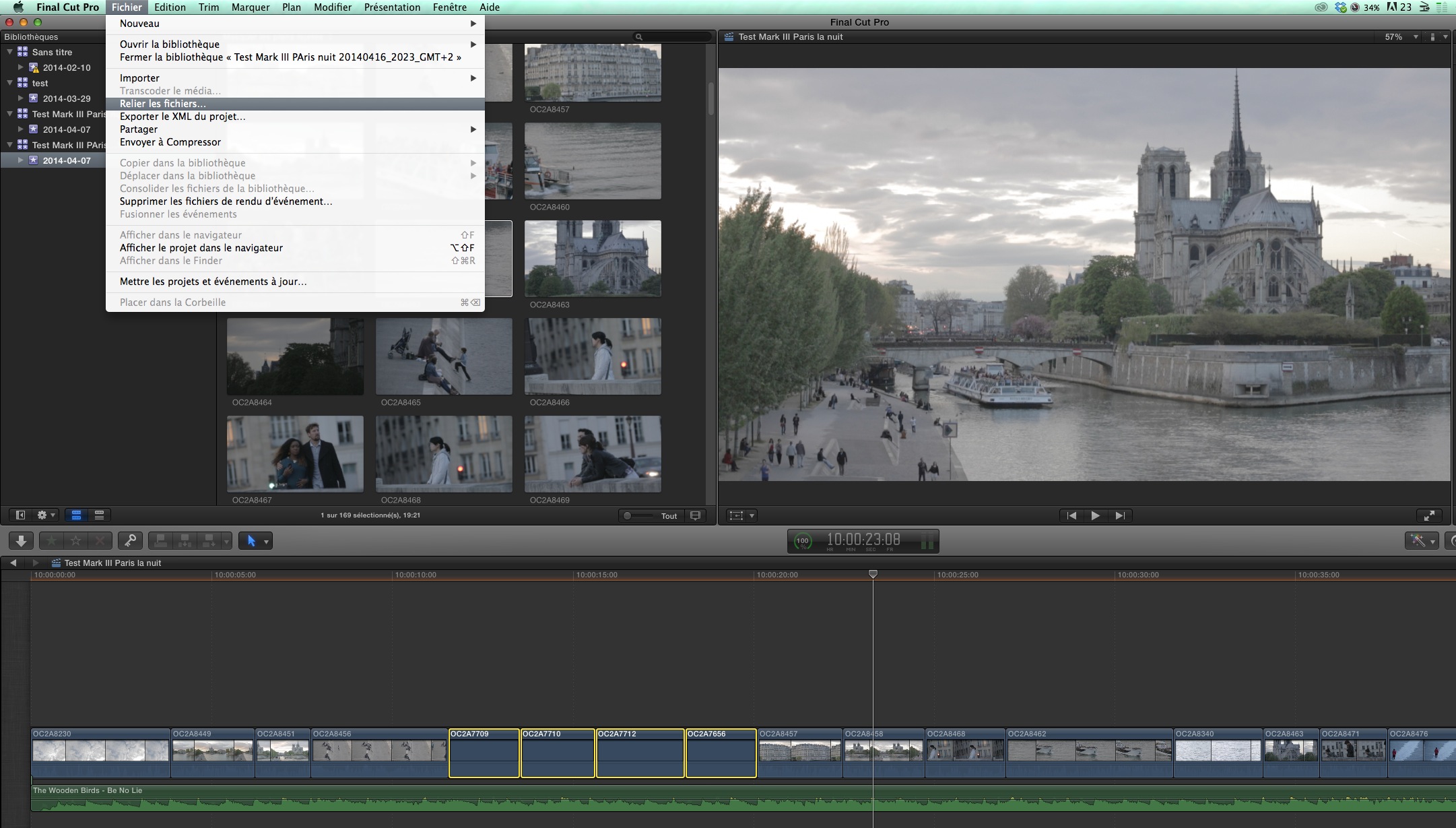Open the Marquer menu
Viewport: 1456px width, 828px height.
[x=250, y=7]
